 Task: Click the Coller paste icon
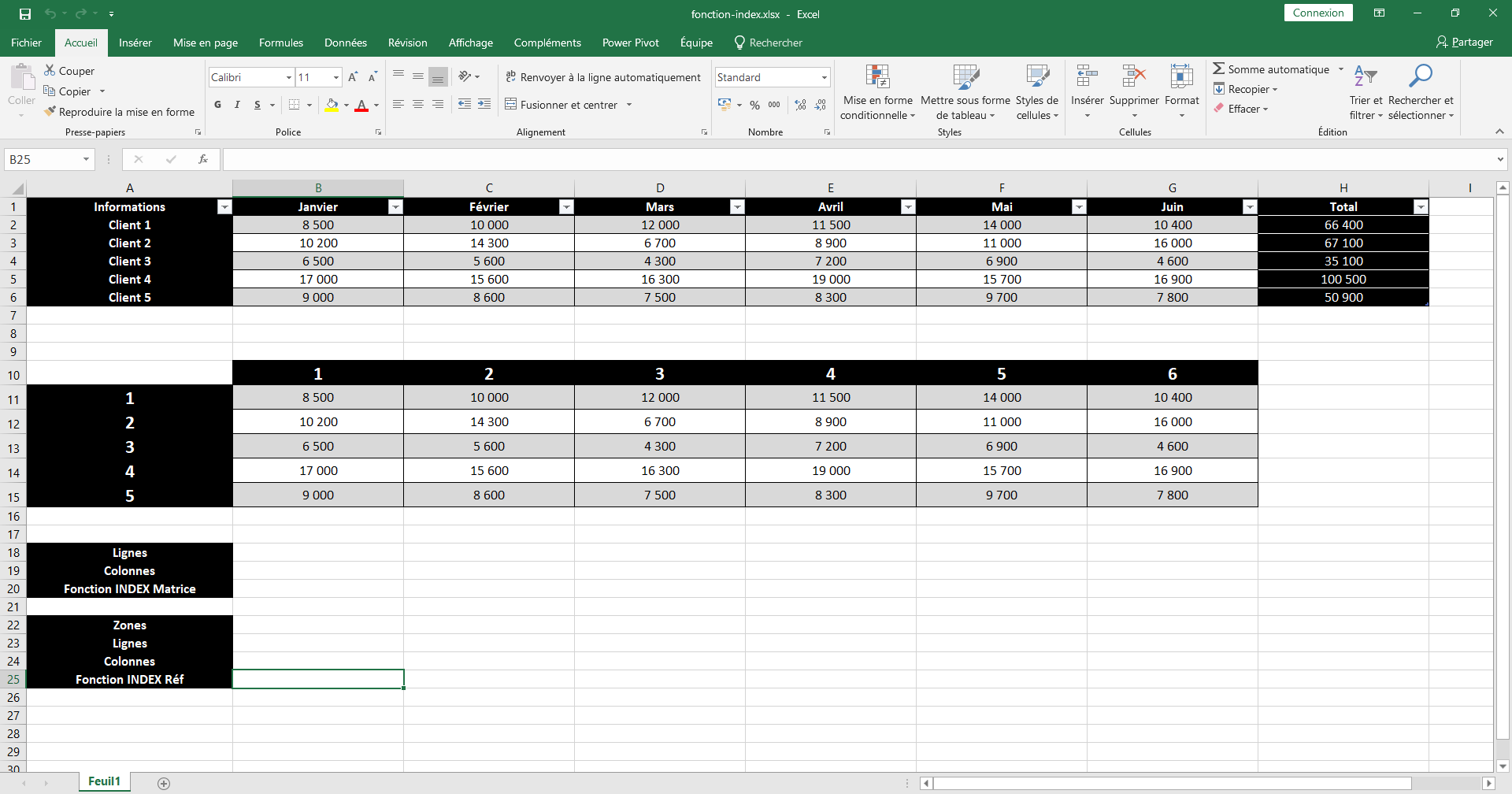(22, 79)
